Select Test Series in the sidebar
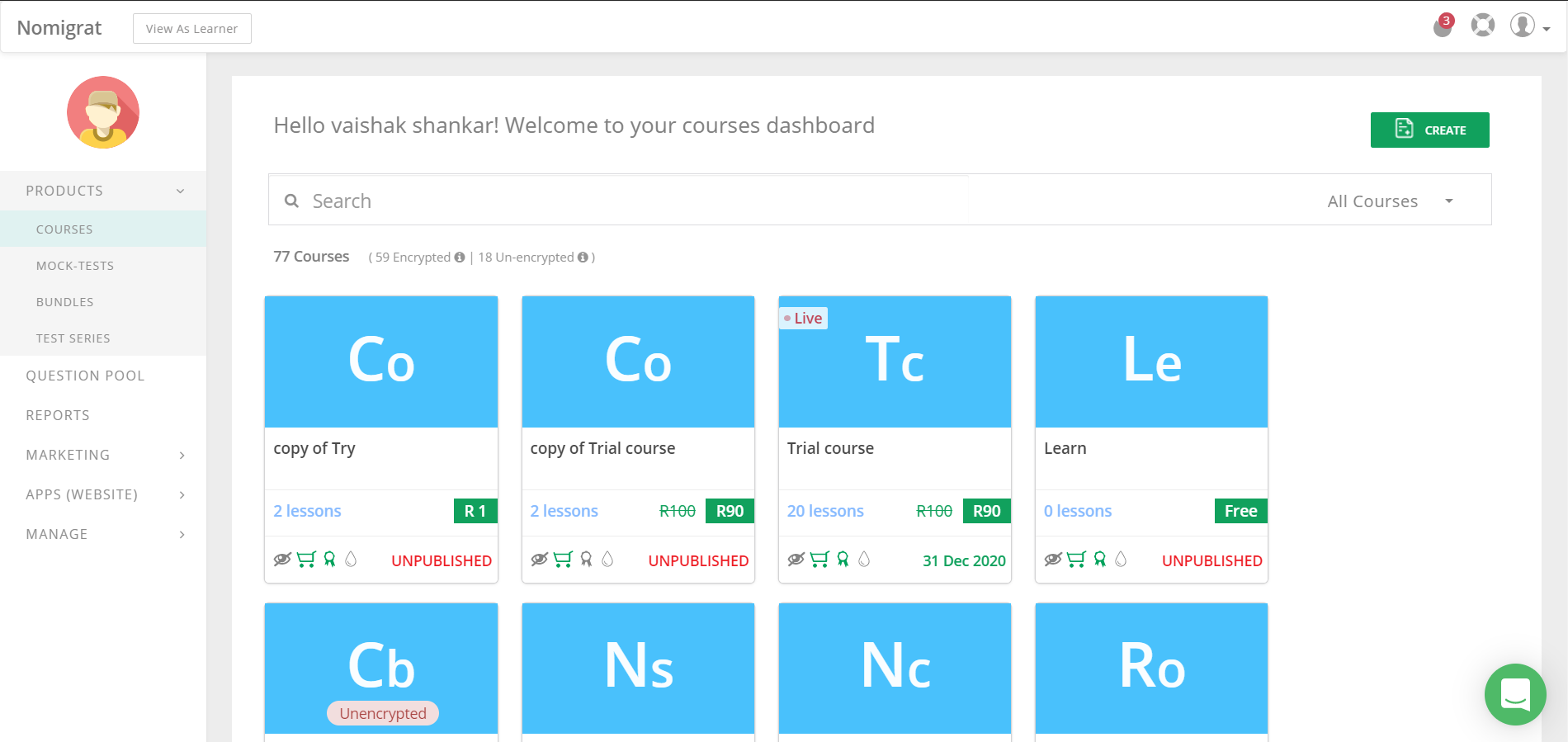Image resolution: width=1568 pixels, height=742 pixels. tap(103, 338)
